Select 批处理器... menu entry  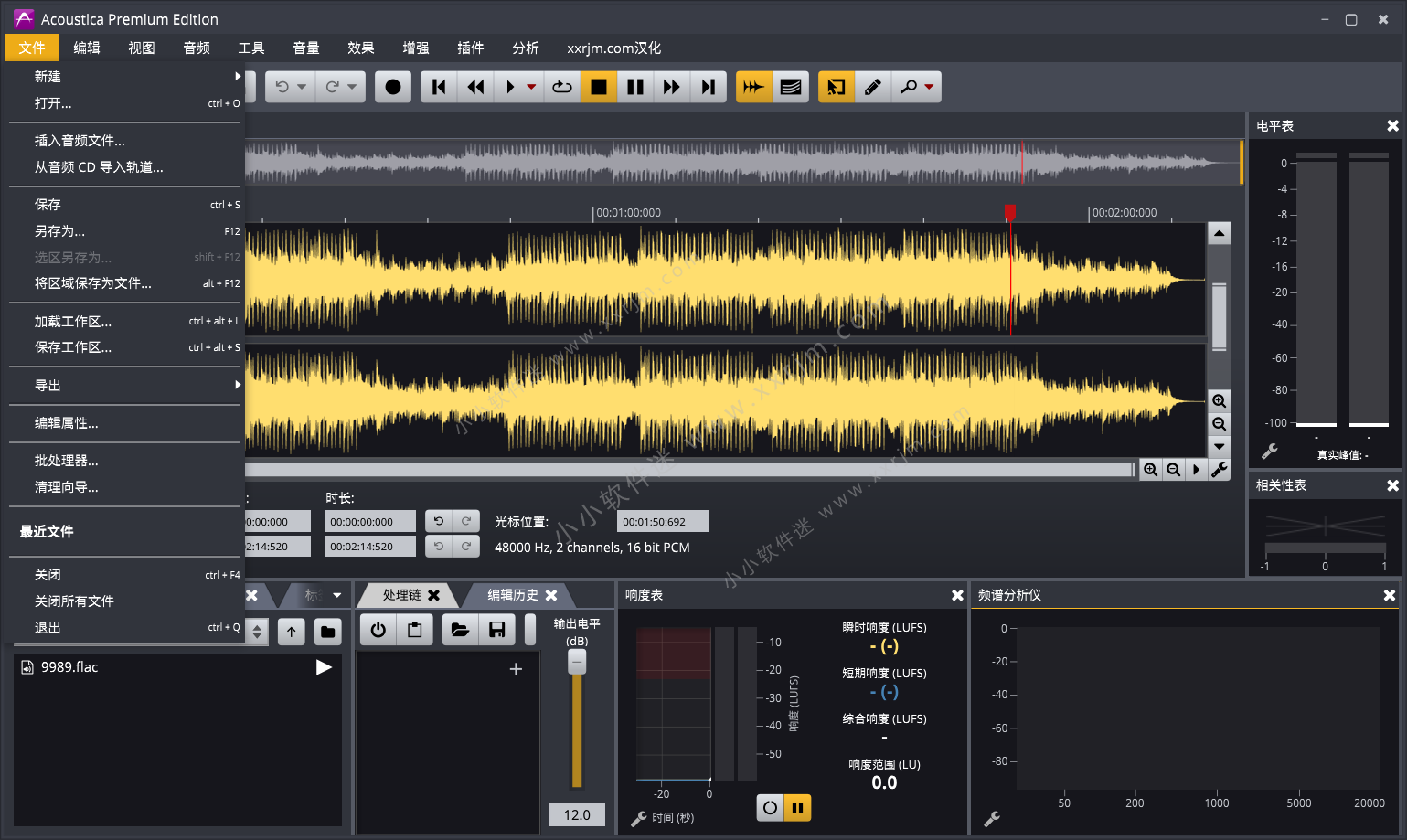coord(125,461)
